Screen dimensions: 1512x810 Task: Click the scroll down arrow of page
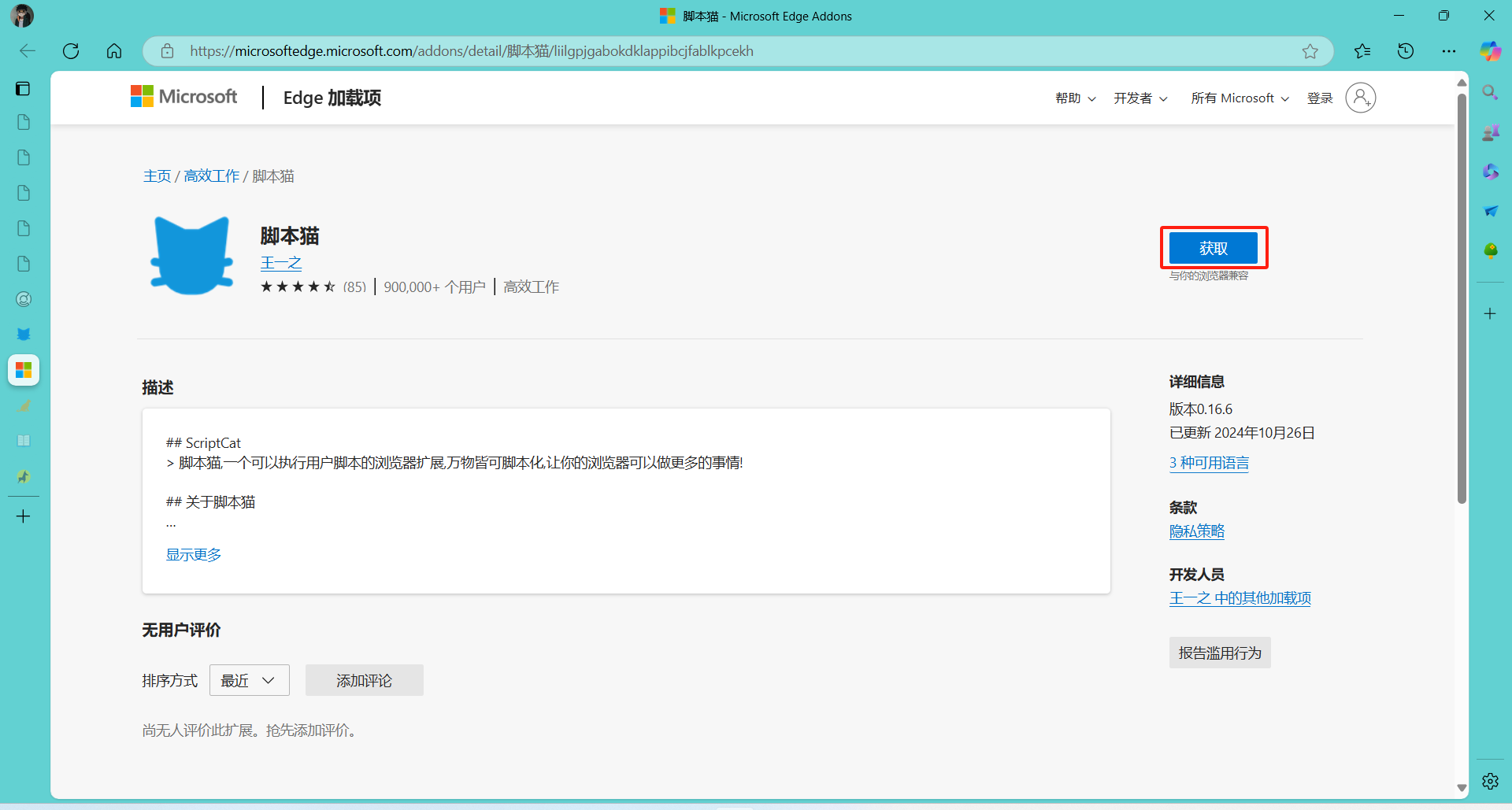(x=1462, y=787)
